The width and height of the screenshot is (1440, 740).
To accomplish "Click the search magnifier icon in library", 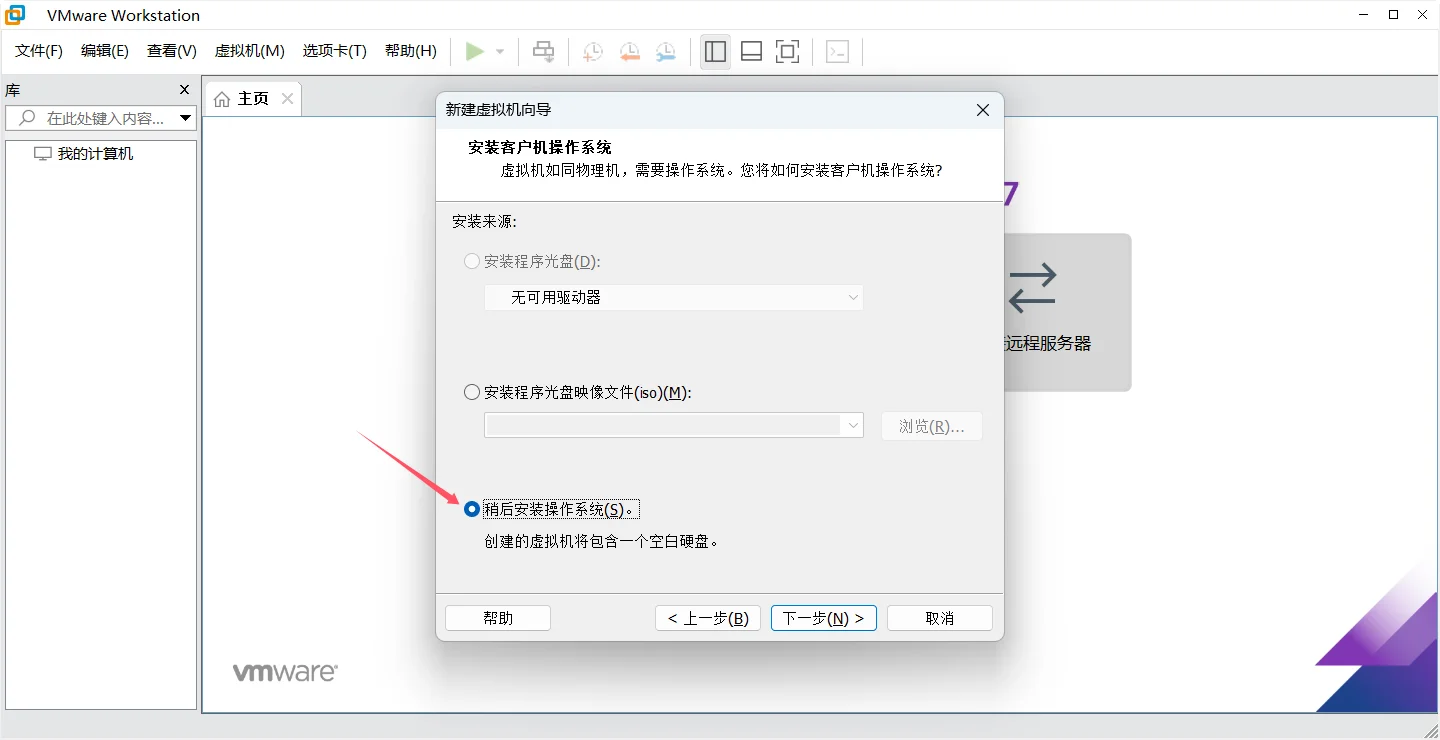I will coord(27,118).
